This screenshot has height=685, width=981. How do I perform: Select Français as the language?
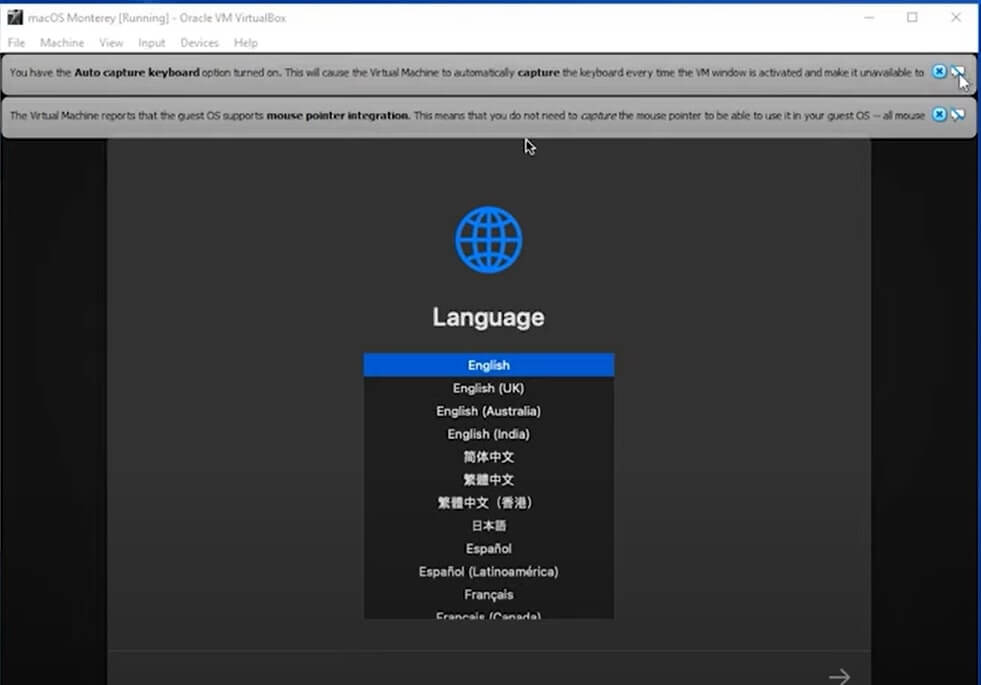(x=488, y=595)
